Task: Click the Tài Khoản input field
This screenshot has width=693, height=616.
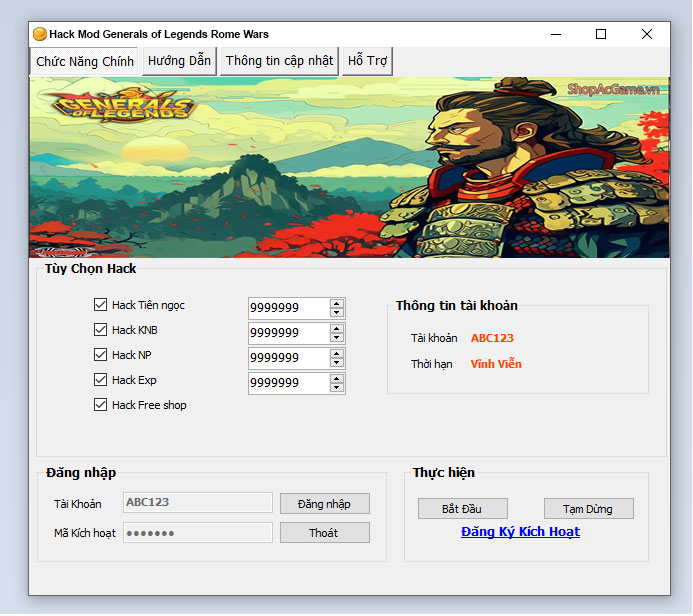Action: [198, 503]
